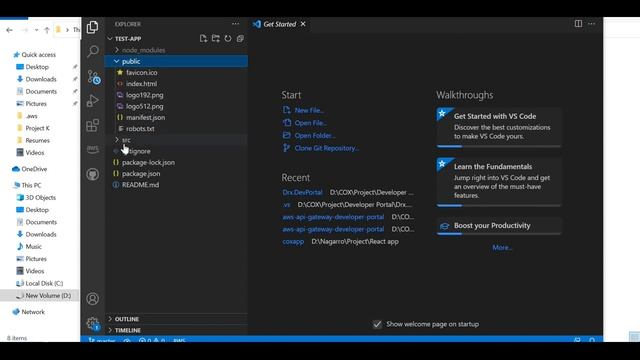Screen dimensions: 640x360
Task: Open Get Started with VS Code walkthrough
Action: coord(499,127)
